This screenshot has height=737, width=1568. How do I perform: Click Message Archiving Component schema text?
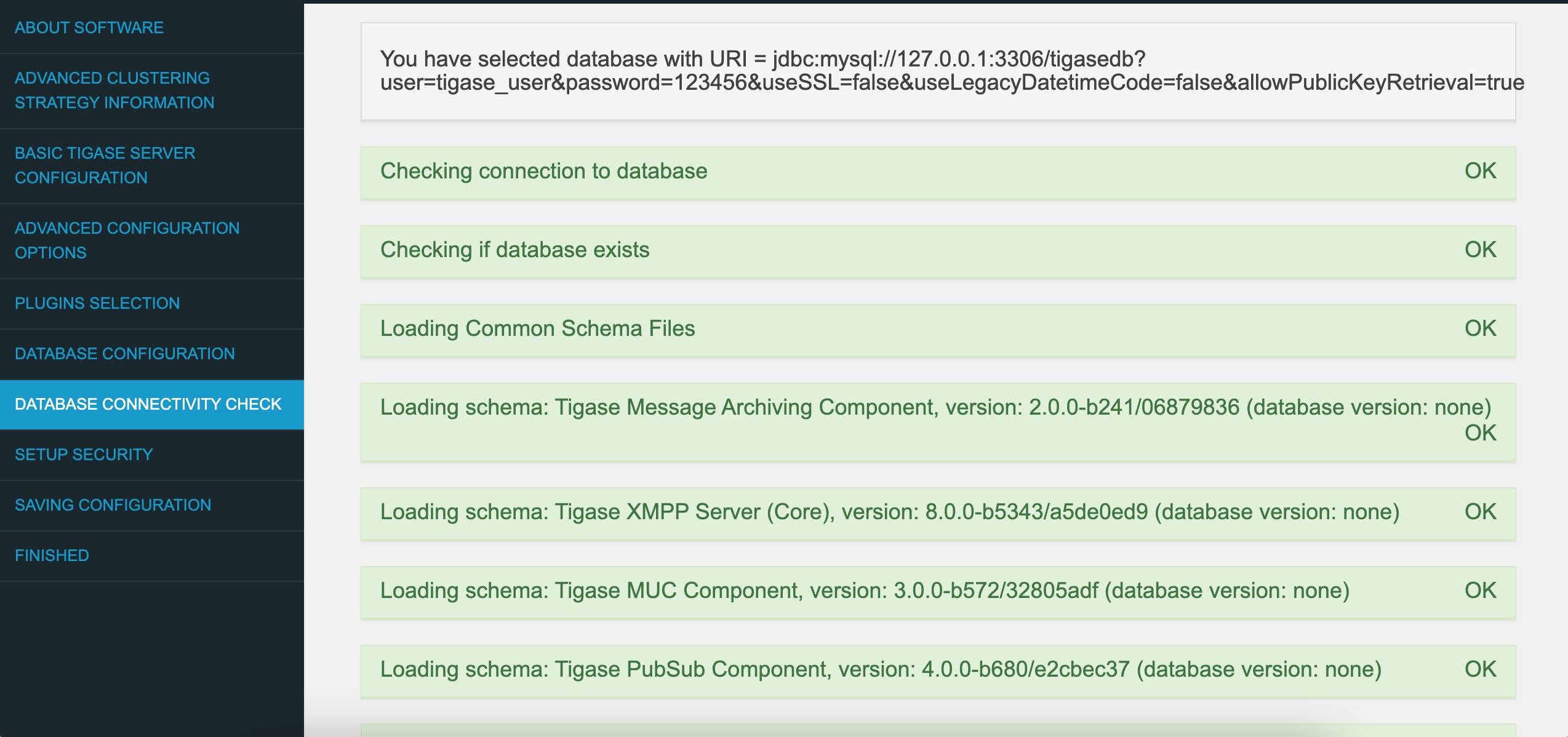coord(935,407)
